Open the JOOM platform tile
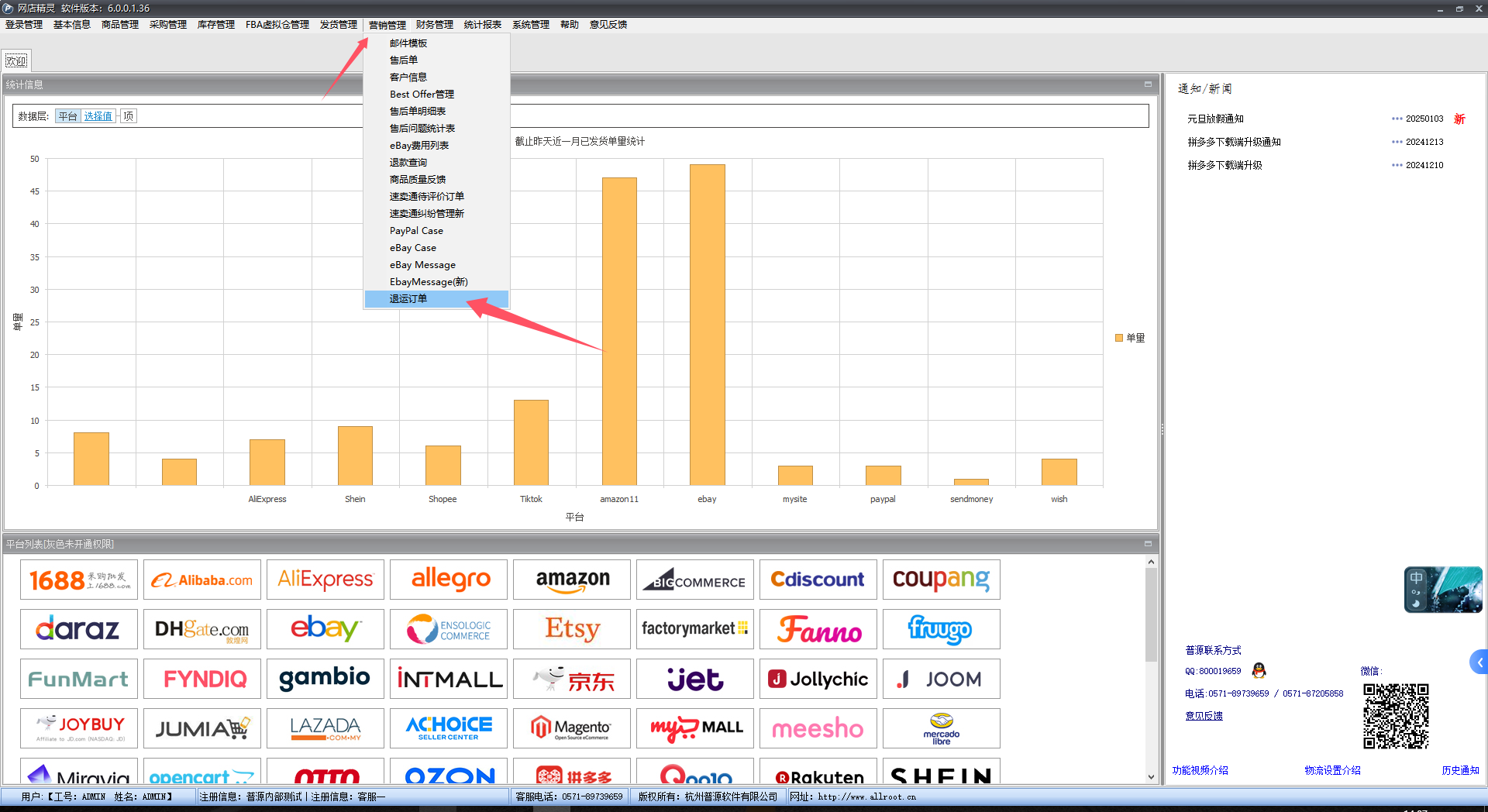 pyautogui.click(x=942, y=679)
